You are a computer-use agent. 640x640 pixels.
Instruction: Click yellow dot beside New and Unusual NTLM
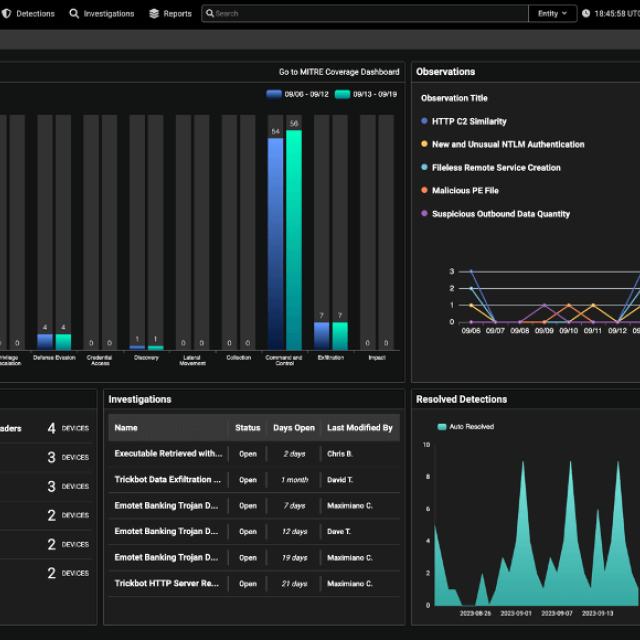(424, 144)
